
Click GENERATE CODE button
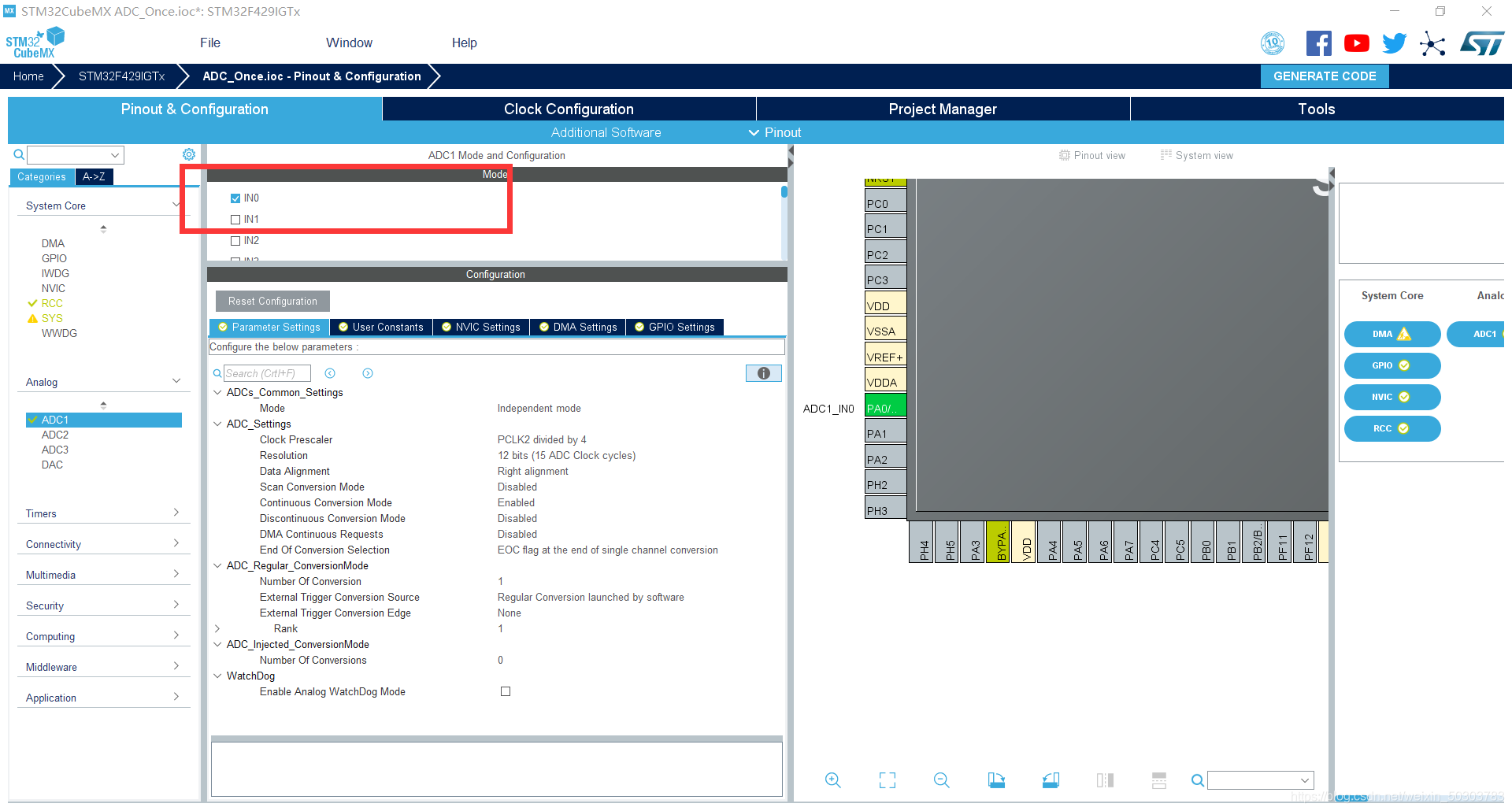1325,76
